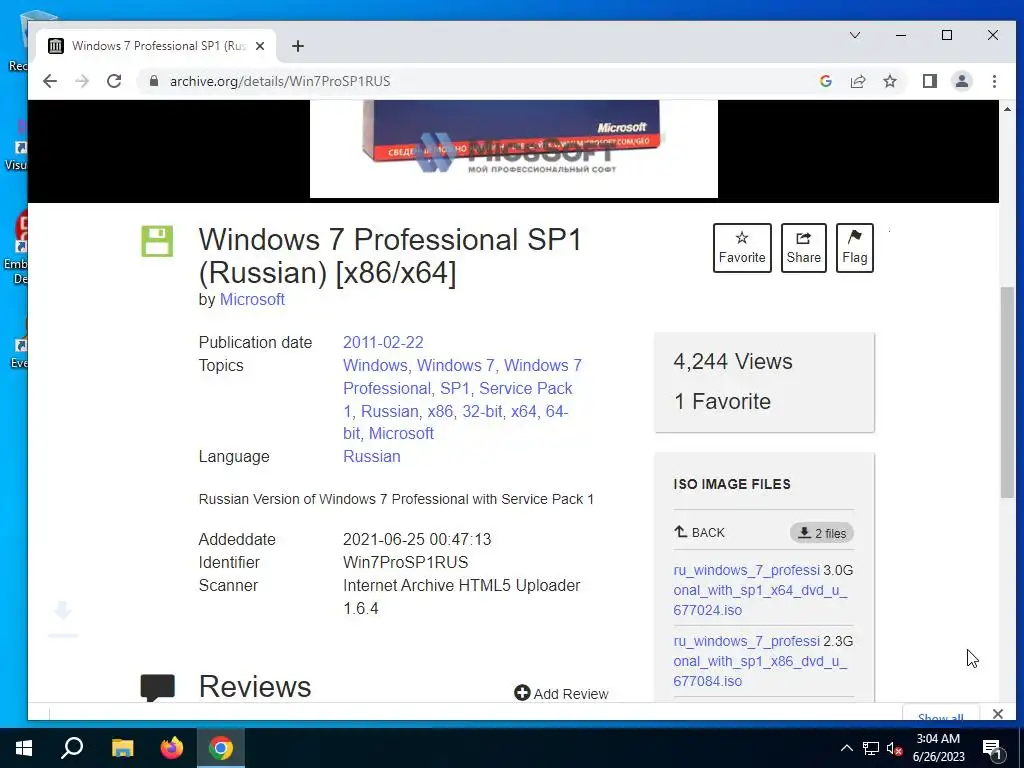Open the tab search chevron
1024x768 pixels.
(854, 35)
